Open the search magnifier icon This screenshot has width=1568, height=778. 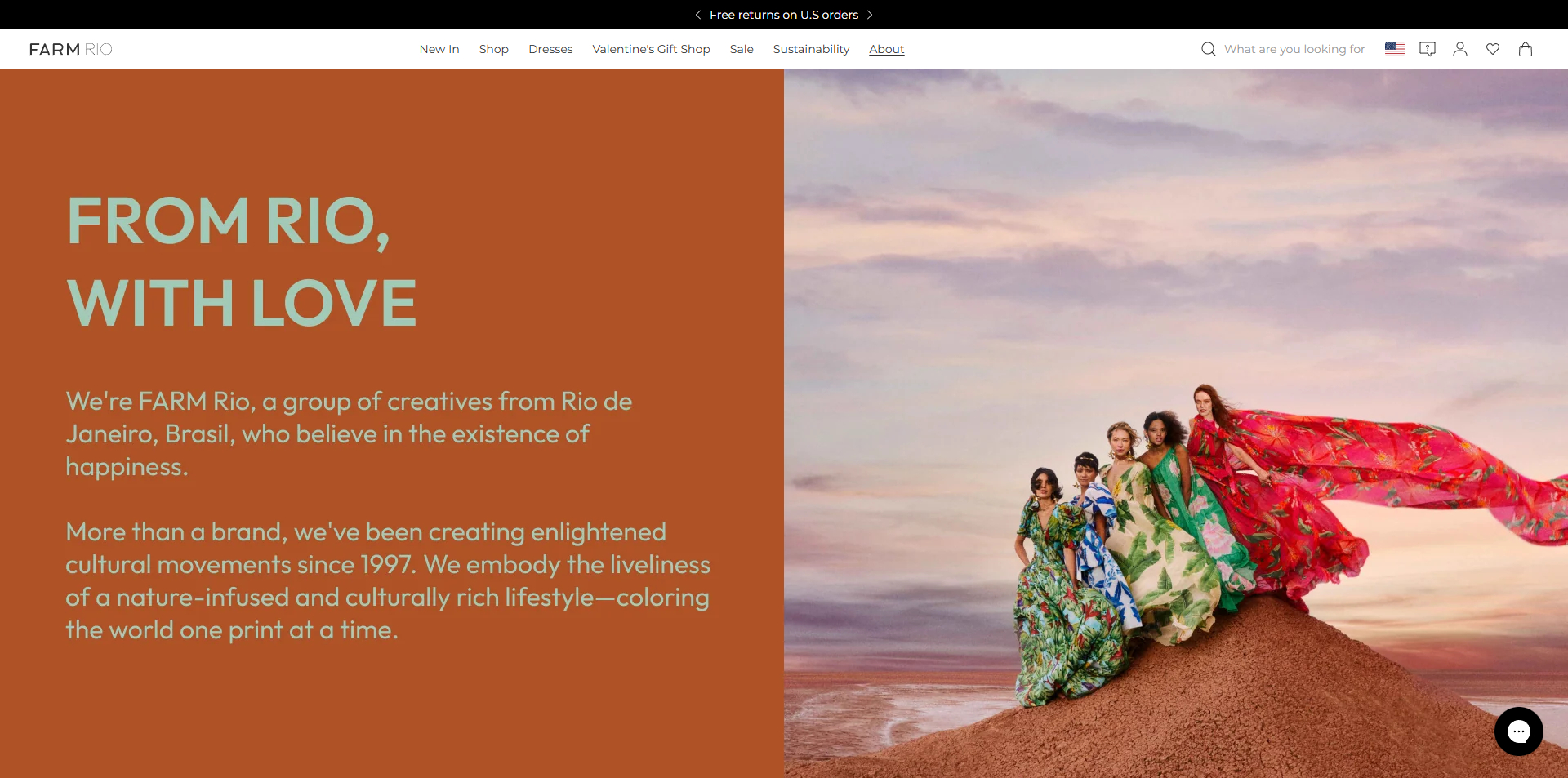click(x=1207, y=49)
